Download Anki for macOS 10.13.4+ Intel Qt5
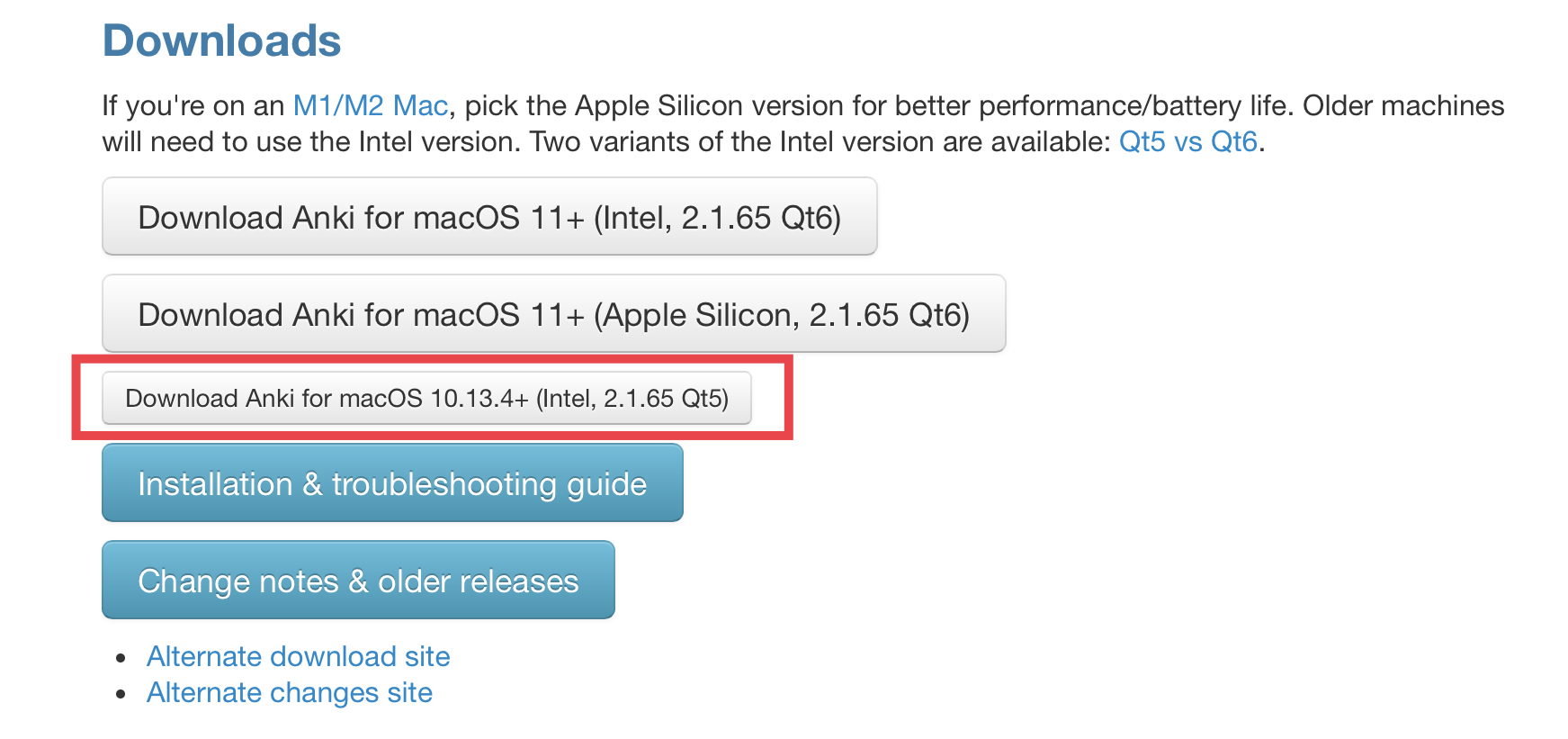Image resolution: width=1568 pixels, height=739 pixels. tap(426, 398)
